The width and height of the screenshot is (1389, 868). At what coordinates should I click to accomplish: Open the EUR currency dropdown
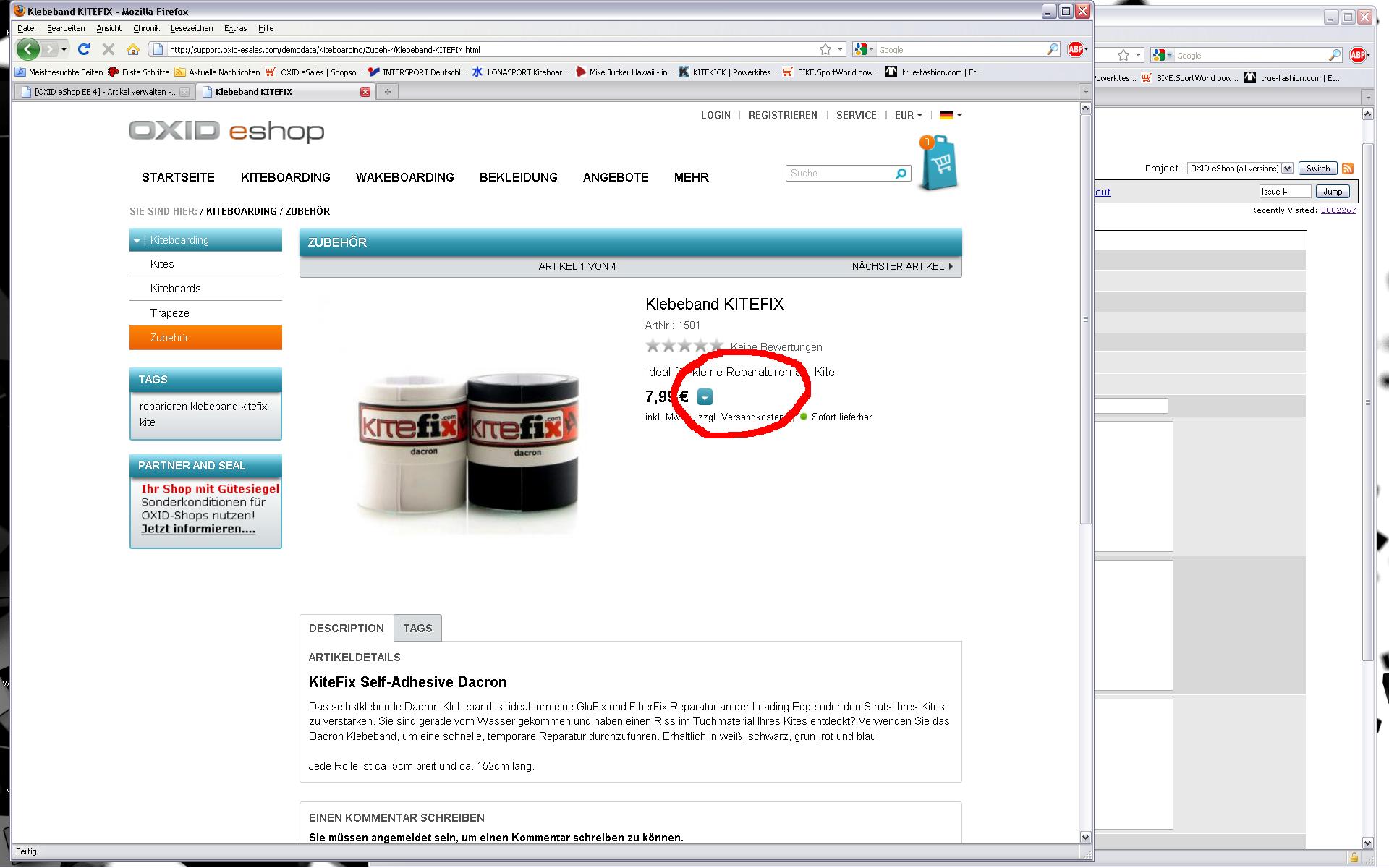pyautogui.click(x=909, y=115)
